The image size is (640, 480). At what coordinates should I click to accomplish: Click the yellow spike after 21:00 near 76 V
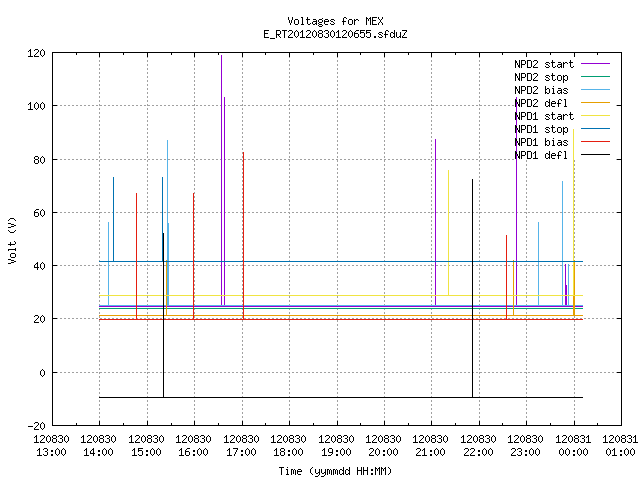449,233
